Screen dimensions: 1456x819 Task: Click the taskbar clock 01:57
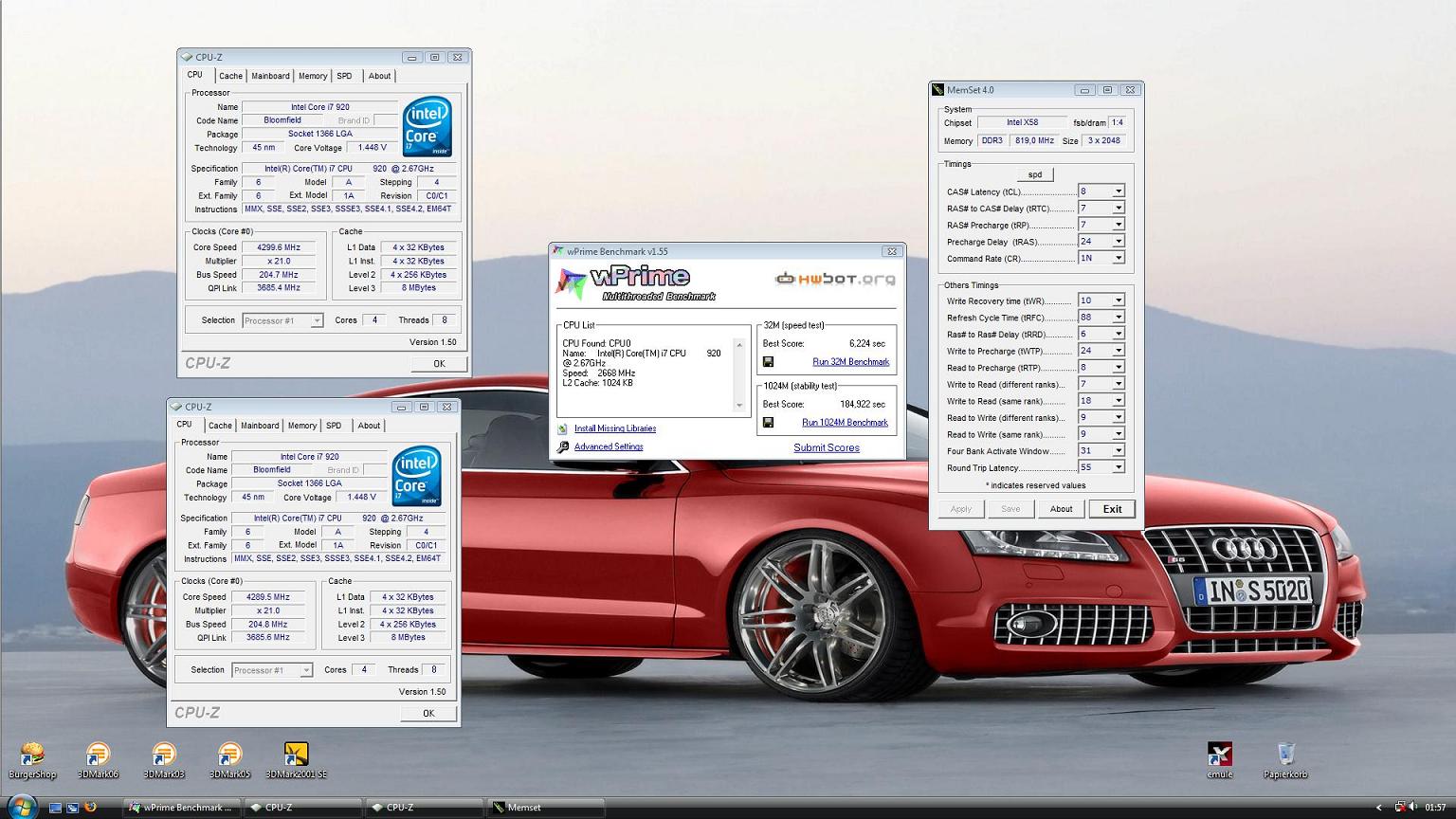click(x=1435, y=808)
